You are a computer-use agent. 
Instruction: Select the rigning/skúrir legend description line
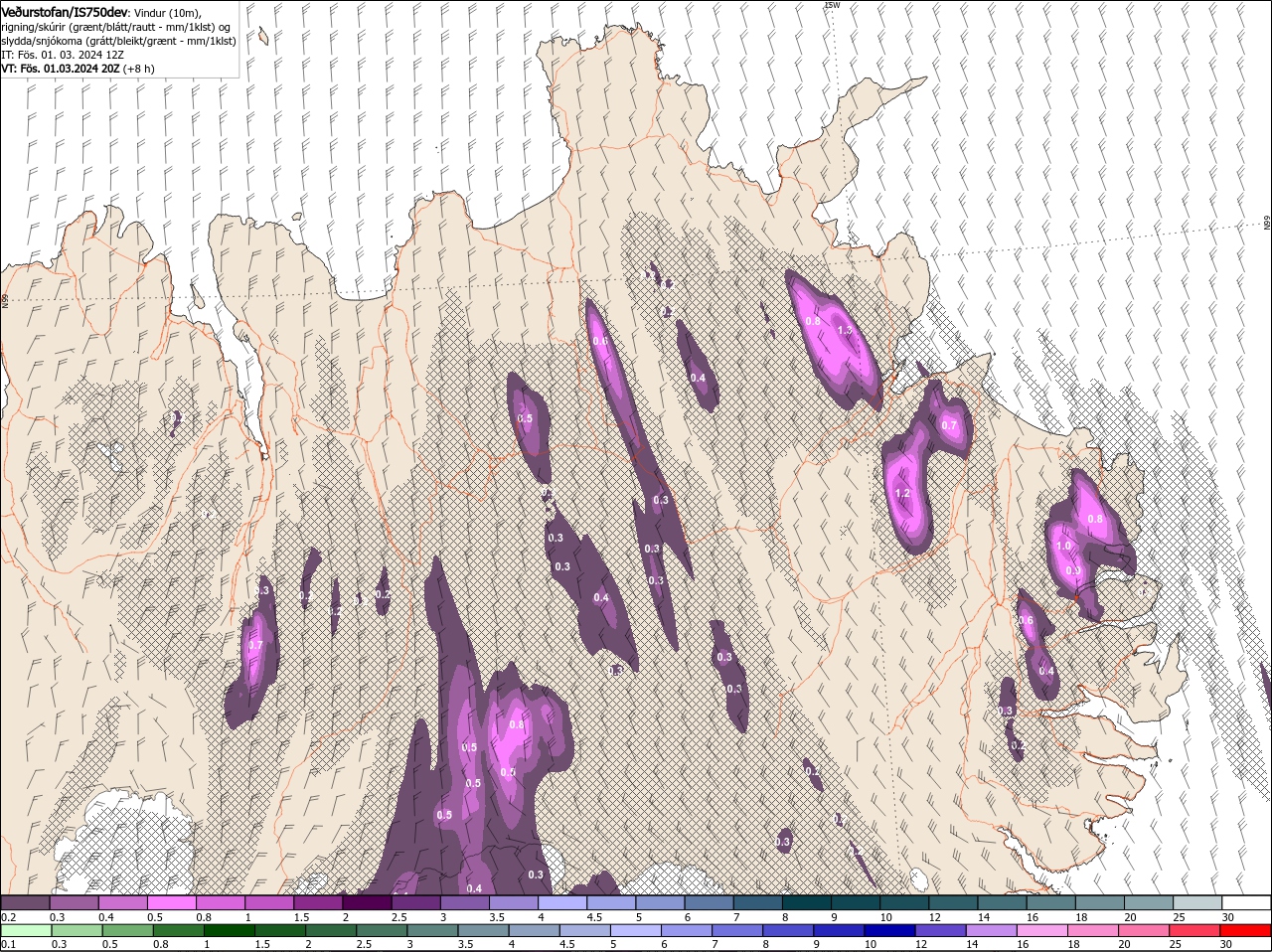[x=116, y=26]
